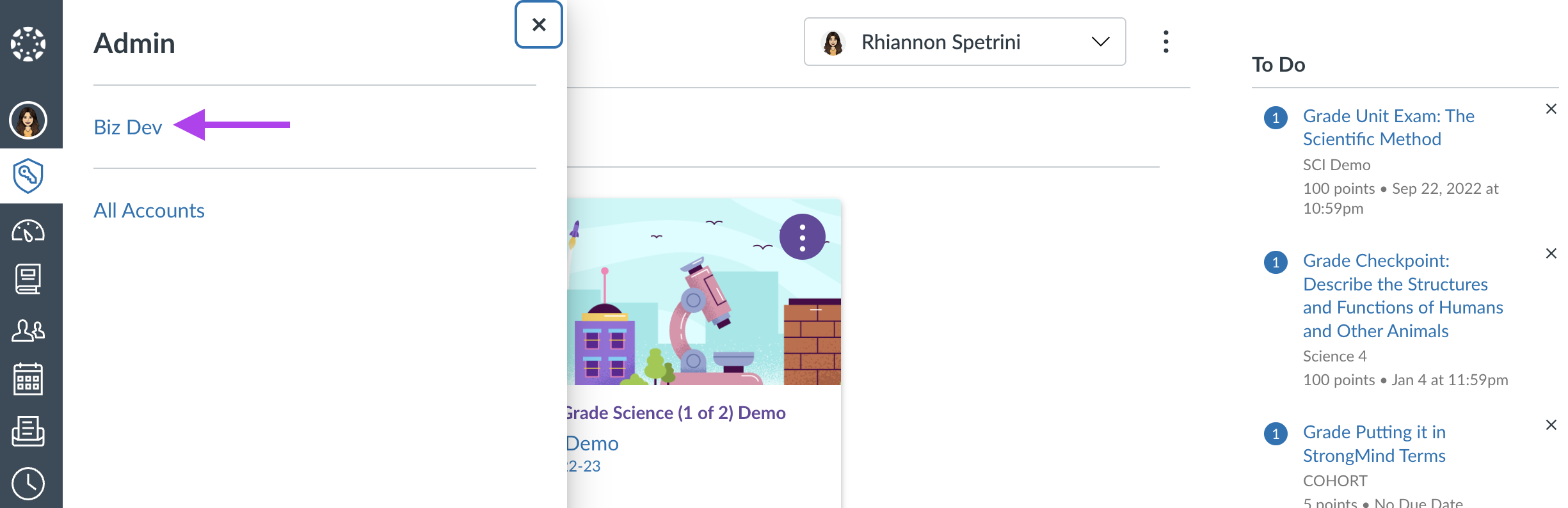Open Grade Putting it in StrongMind Terms
Viewport: 1568px width, 508px height.
coord(1374,444)
